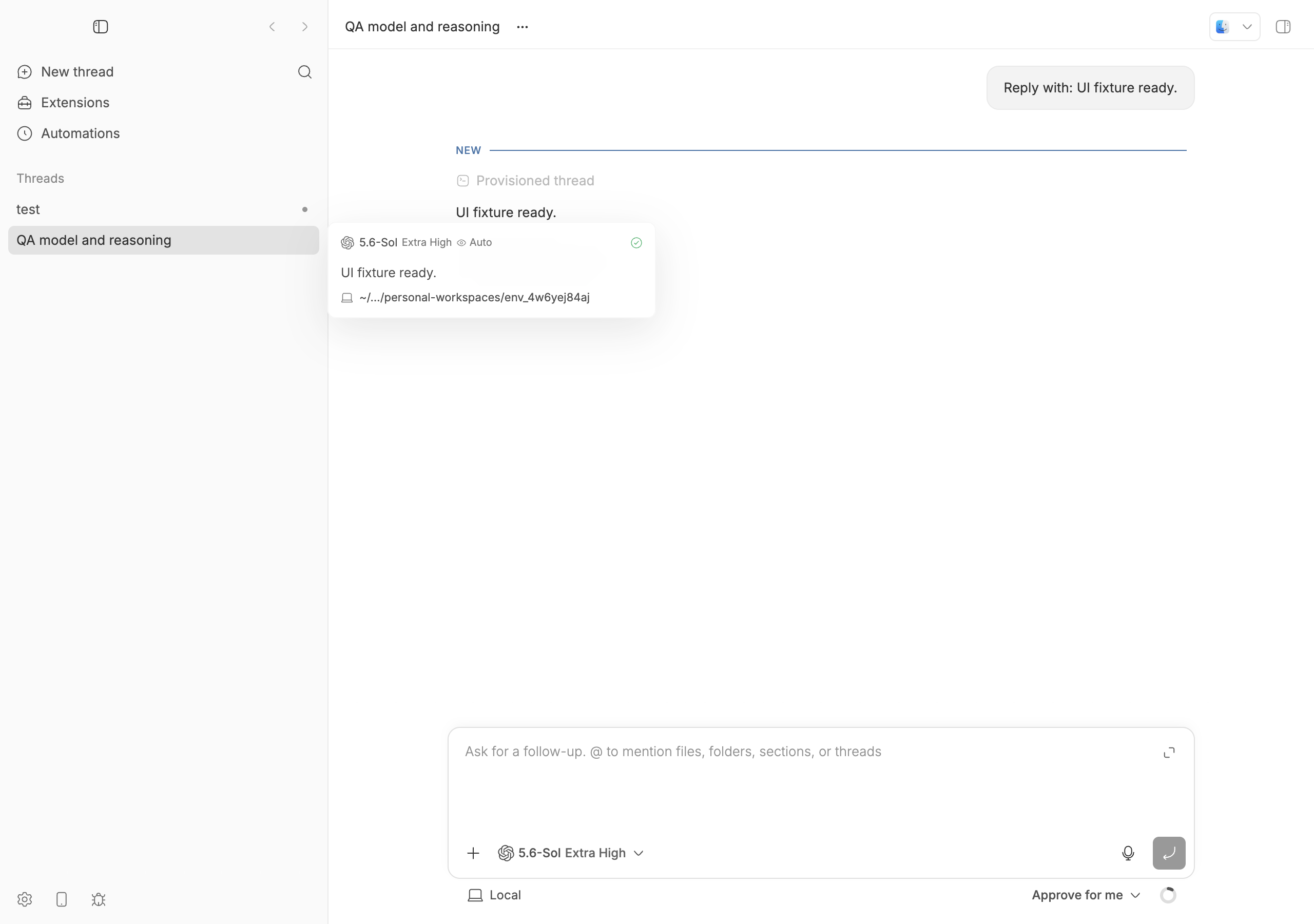Open the 5.6-Sol Extra High model dropdown
Image resolution: width=1314 pixels, height=924 pixels.
coord(571,853)
